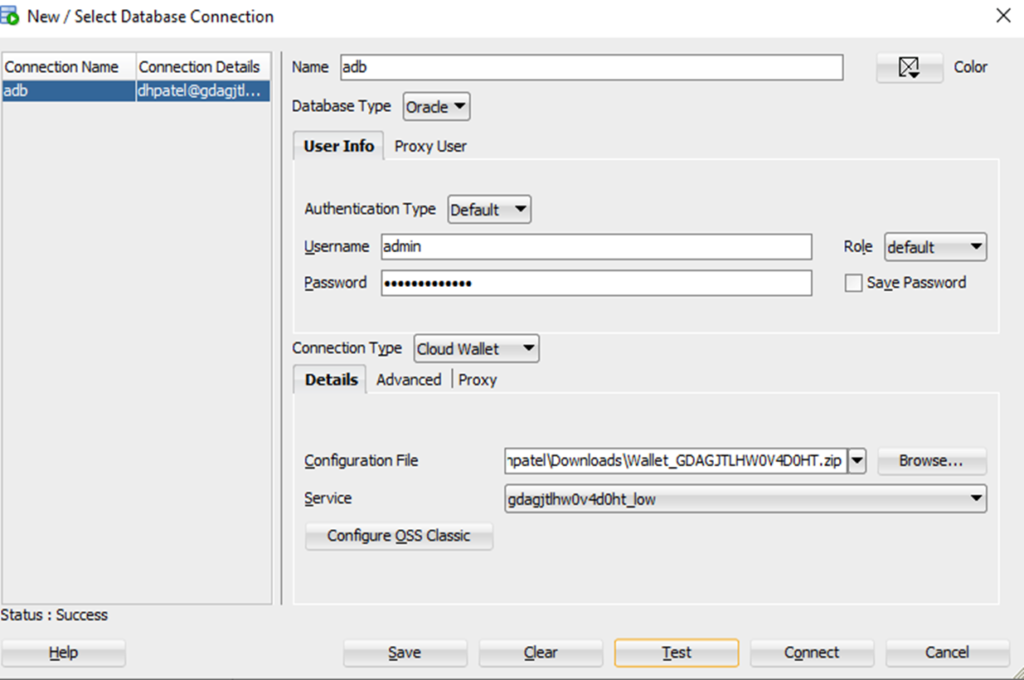This screenshot has width=1024, height=680.
Task: Expand the Role dropdown
Action: click(935, 247)
